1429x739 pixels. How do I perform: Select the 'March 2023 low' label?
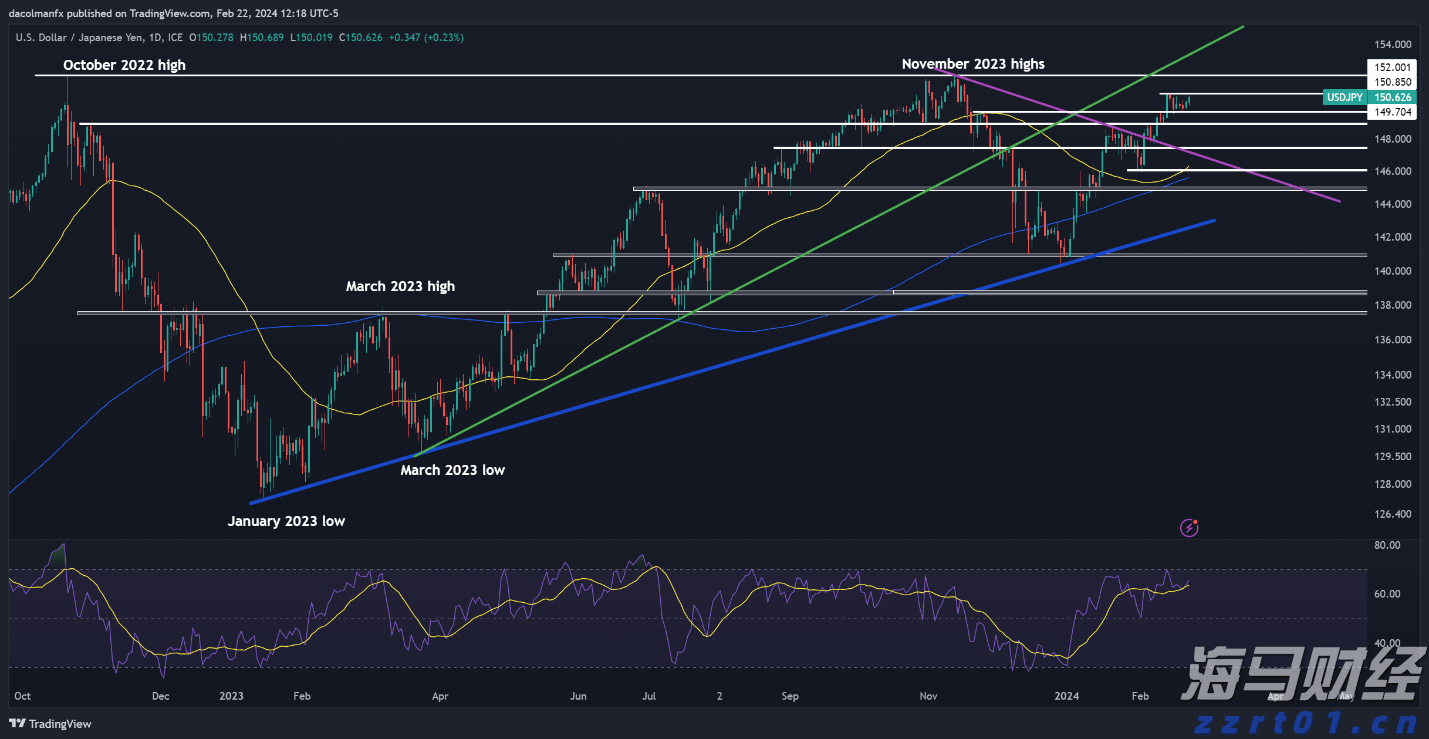[x=452, y=470]
